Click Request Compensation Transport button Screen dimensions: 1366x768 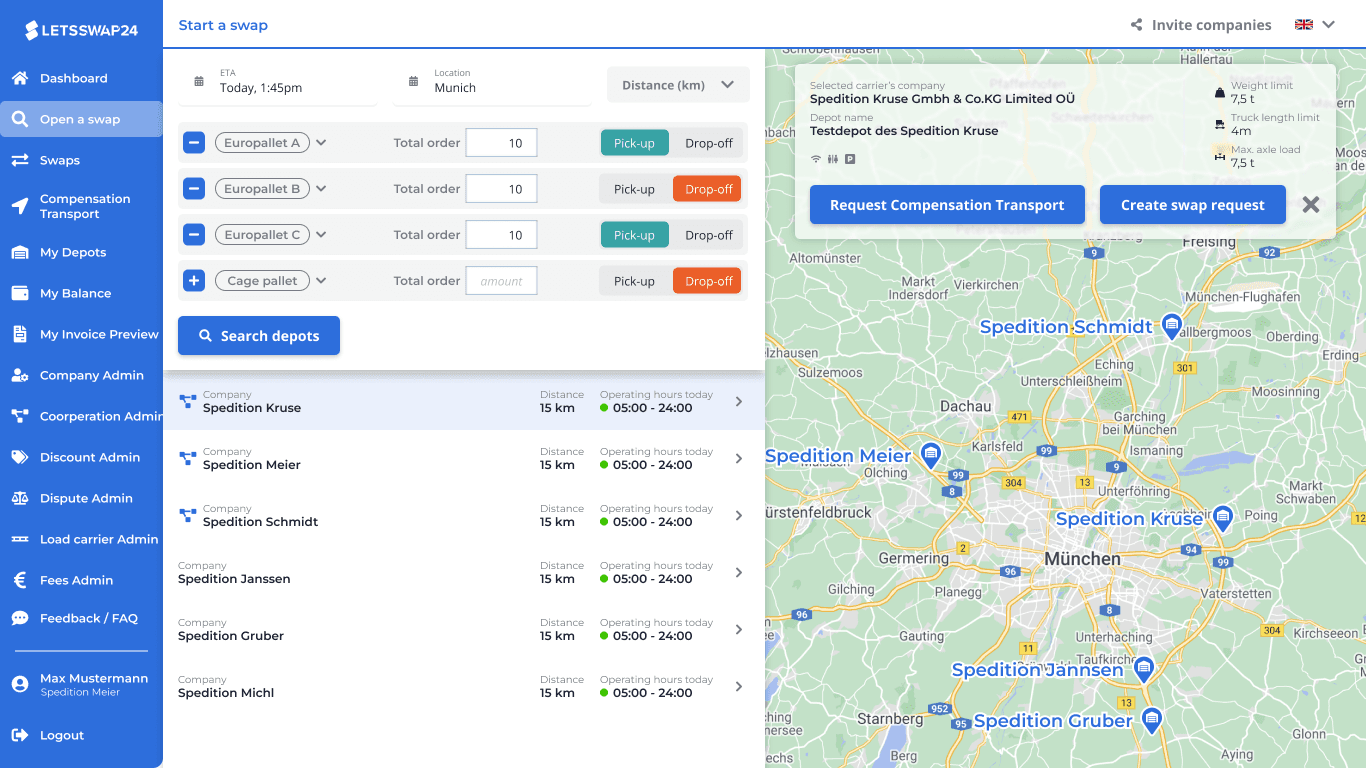click(x=947, y=204)
